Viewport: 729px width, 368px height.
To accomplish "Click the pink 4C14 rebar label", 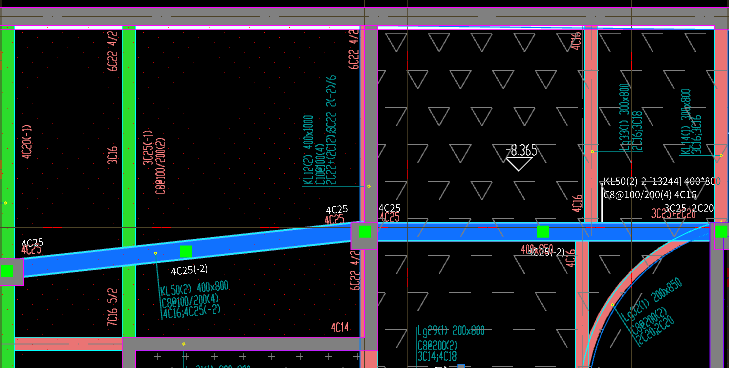I will click(340, 328).
